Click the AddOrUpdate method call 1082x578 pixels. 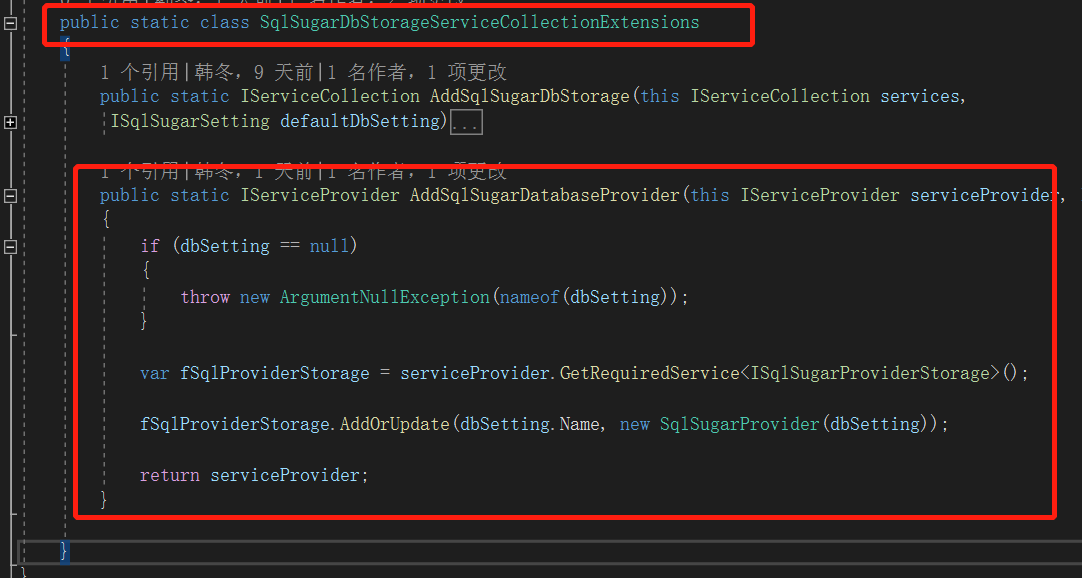(x=395, y=423)
